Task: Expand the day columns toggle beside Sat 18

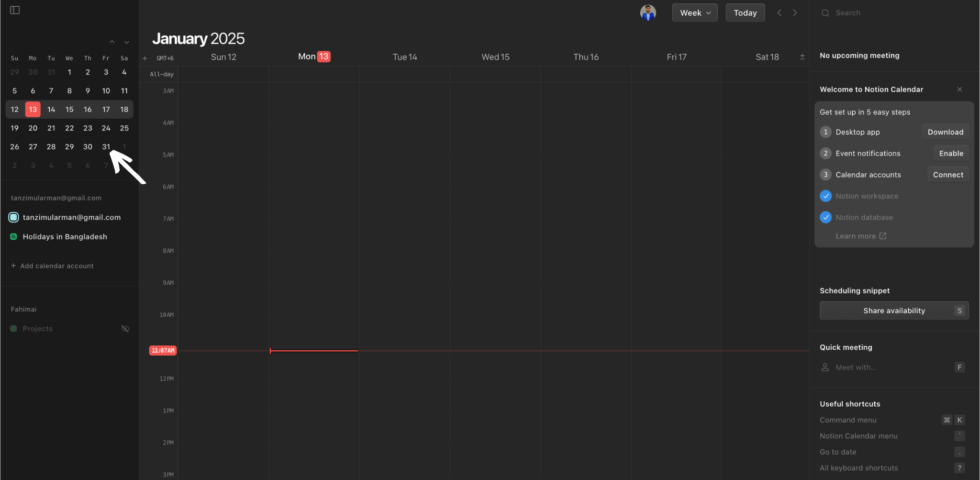Action: click(x=802, y=58)
